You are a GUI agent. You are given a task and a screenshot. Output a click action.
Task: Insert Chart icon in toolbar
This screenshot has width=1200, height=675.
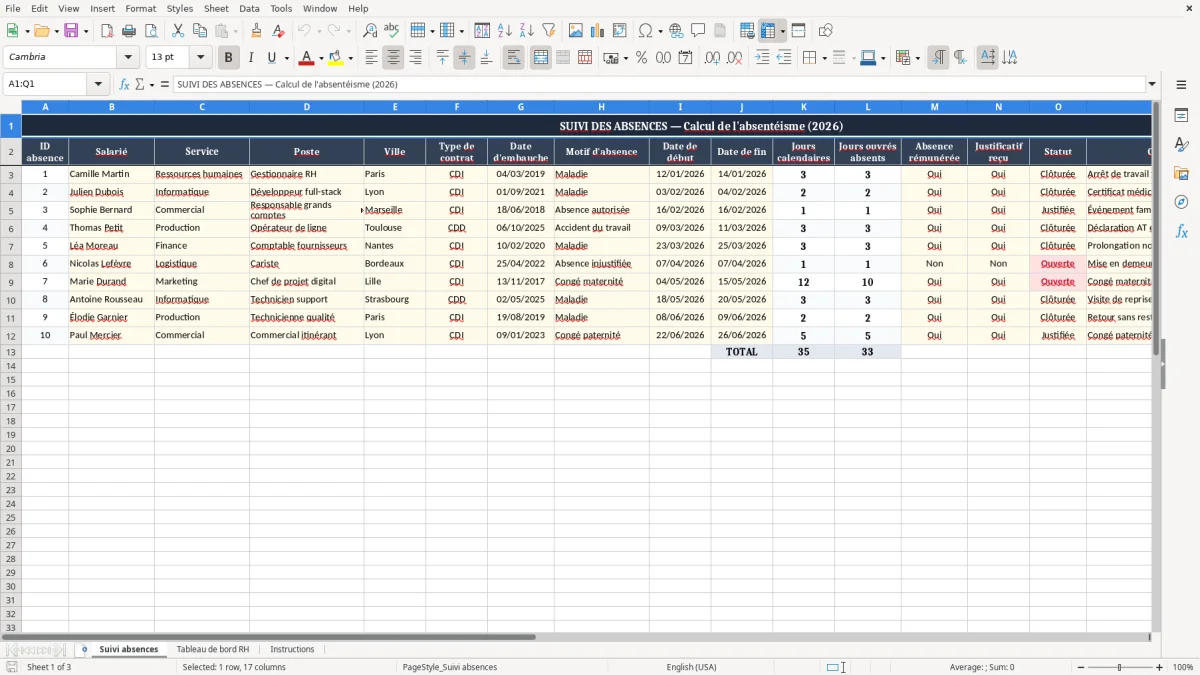pos(598,31)
